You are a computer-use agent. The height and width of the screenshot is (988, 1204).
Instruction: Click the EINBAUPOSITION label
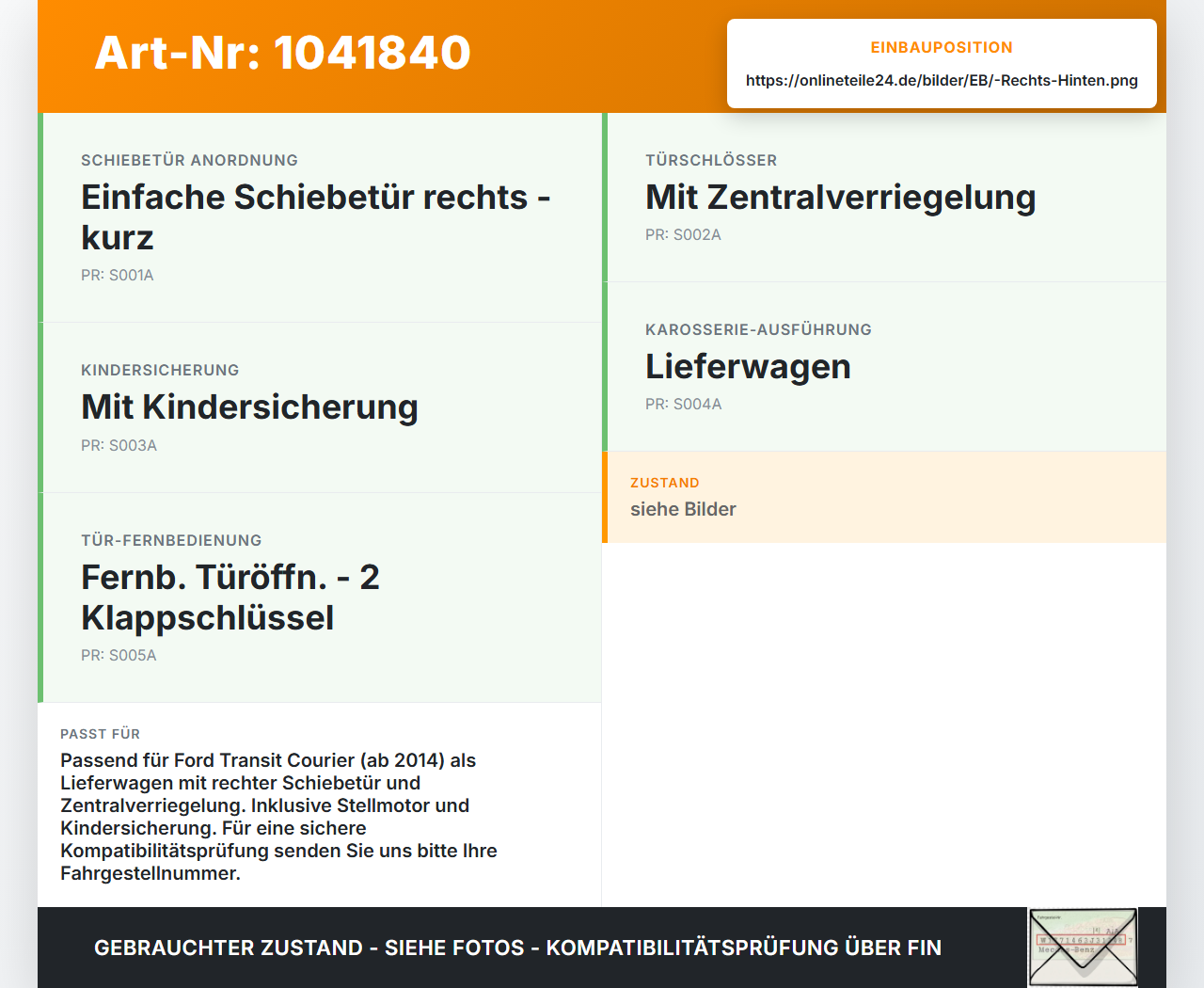click(942, 47)
